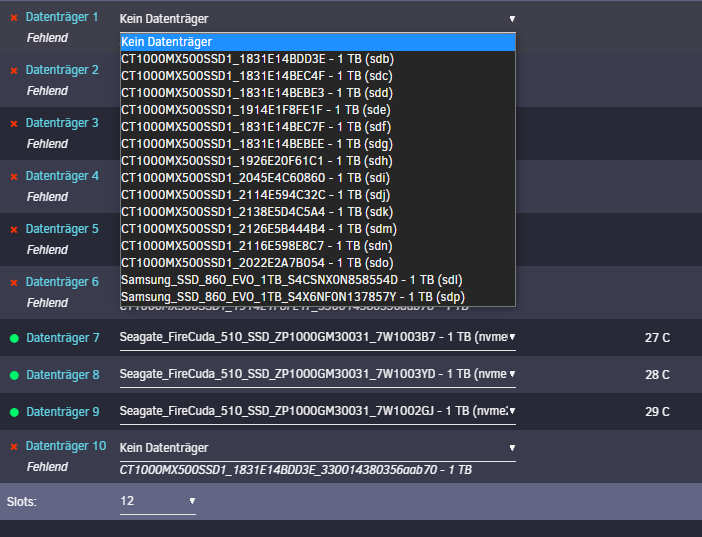702x537 pixels.
Task: Pick CT1000MX500SSD1_1831E14BEBEE (sdg) option
Action: pos(318,144)
